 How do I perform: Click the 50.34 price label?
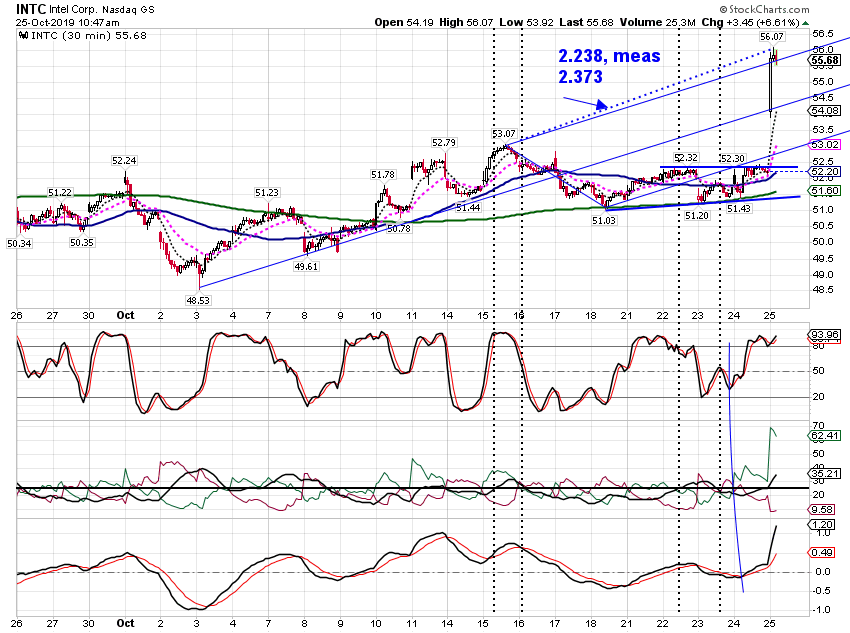(19, 244)
